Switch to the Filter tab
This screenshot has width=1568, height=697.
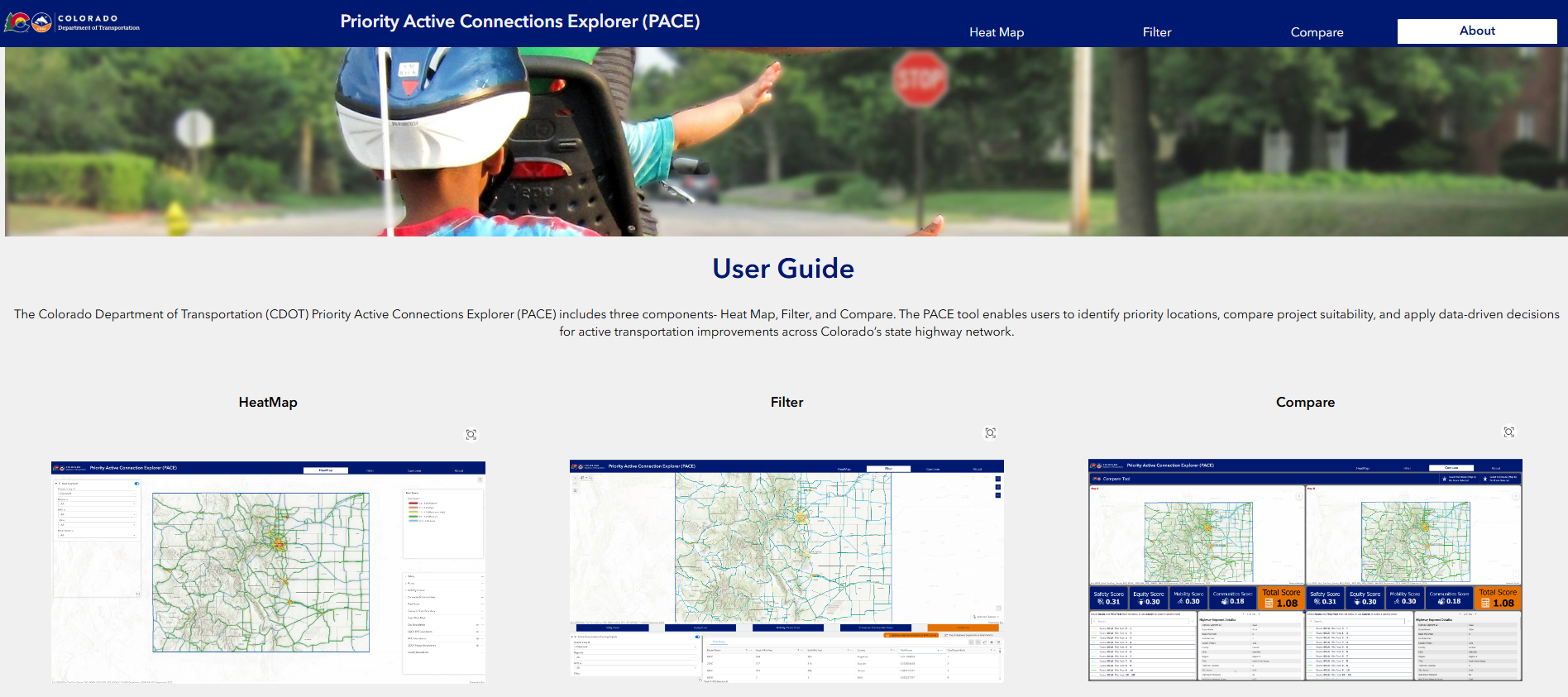coord(1156,32)
